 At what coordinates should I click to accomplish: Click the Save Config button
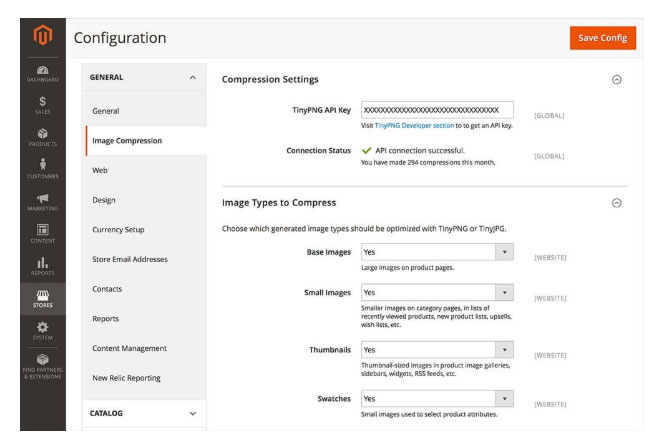tap(603, 38)
